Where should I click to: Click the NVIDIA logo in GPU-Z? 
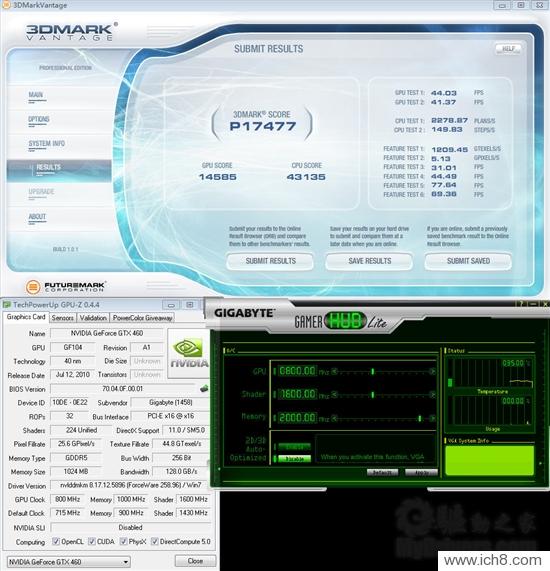pos(188,353)
